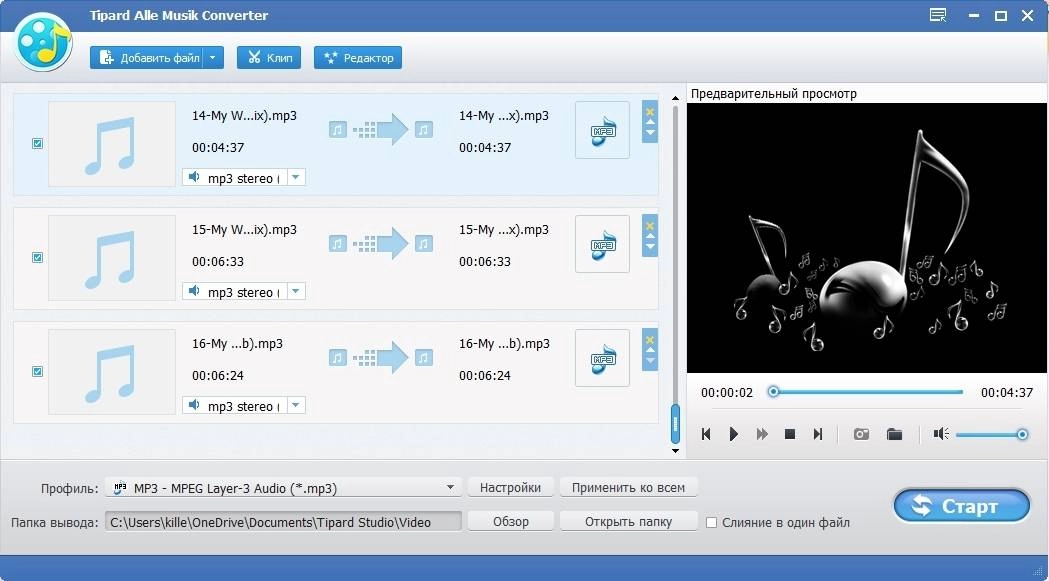Open the title bar menu icon
Viewport: 1049px width, 581px height.
(938, 15)
